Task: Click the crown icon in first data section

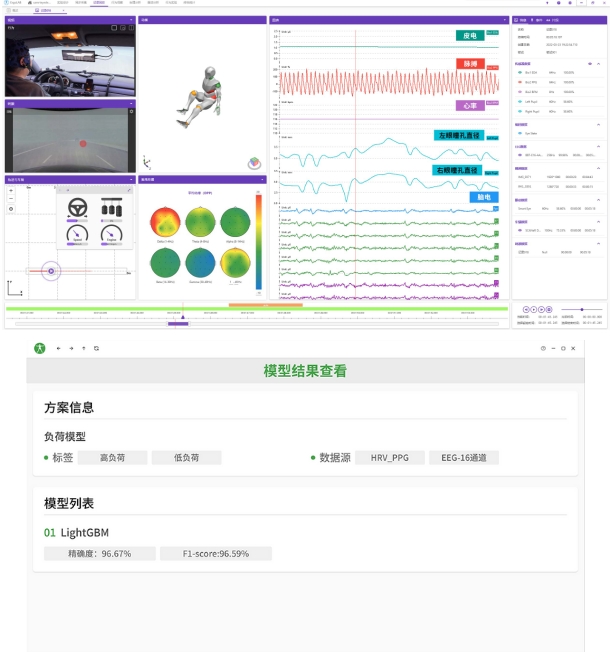Action: 590,64
